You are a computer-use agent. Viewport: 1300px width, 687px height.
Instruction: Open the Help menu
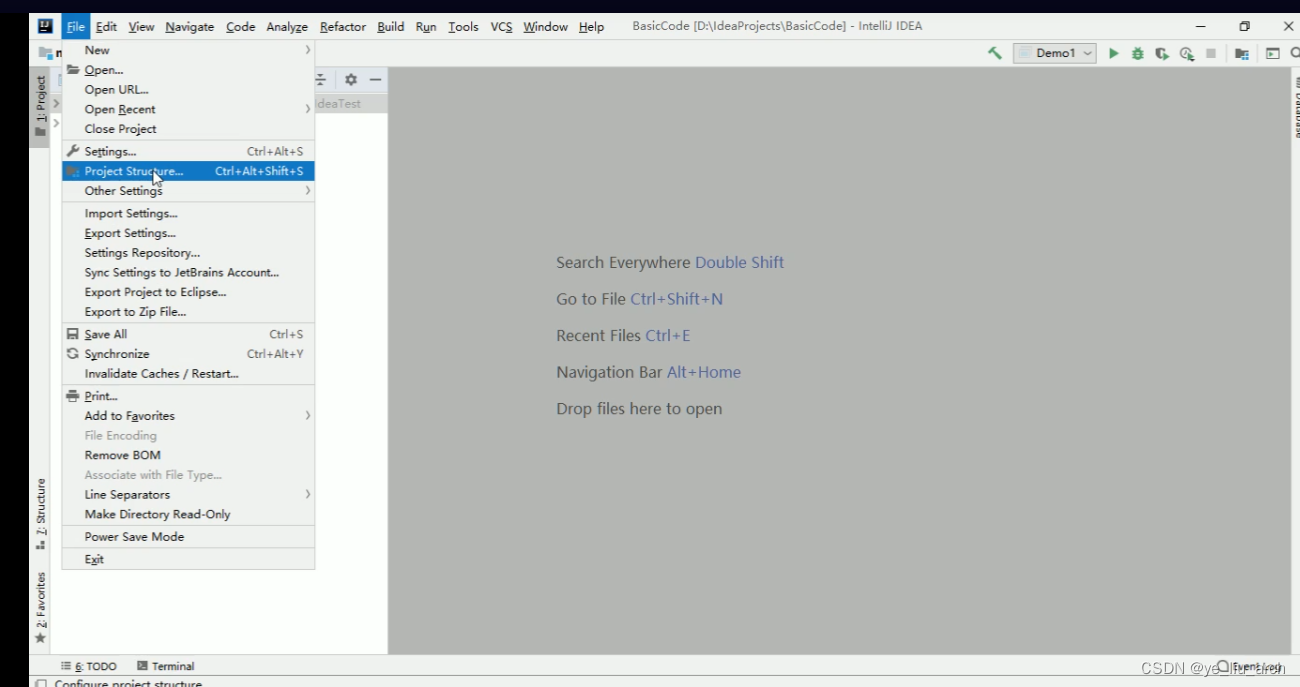[591, 27]
